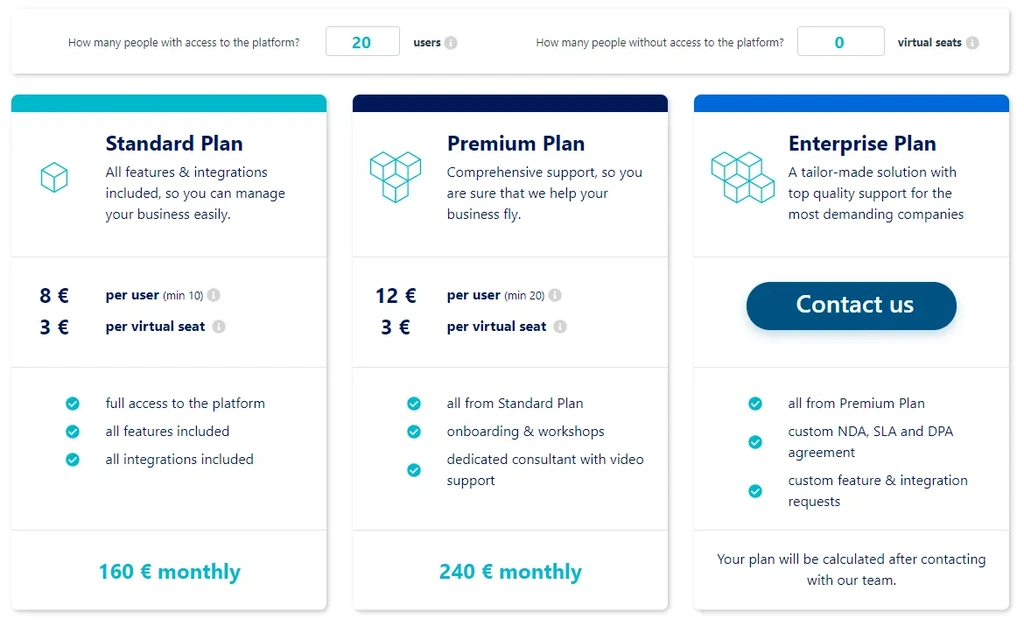Image resolution: width=1024 pixels, height=626 pixels.
Task: Click the Contact us button
Action: coord(852,305)
